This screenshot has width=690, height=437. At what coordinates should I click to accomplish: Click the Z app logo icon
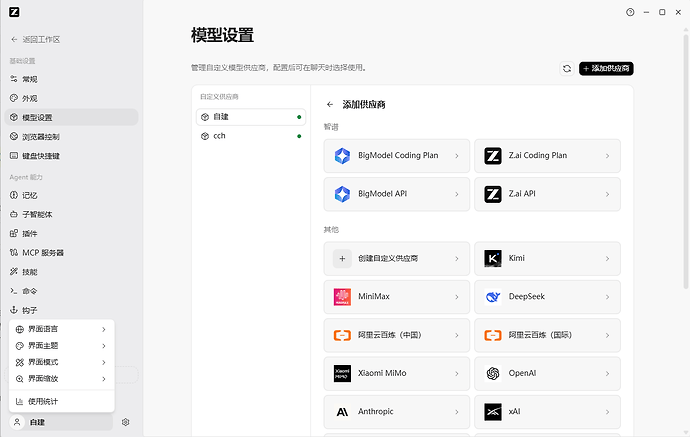coord(14,12)
